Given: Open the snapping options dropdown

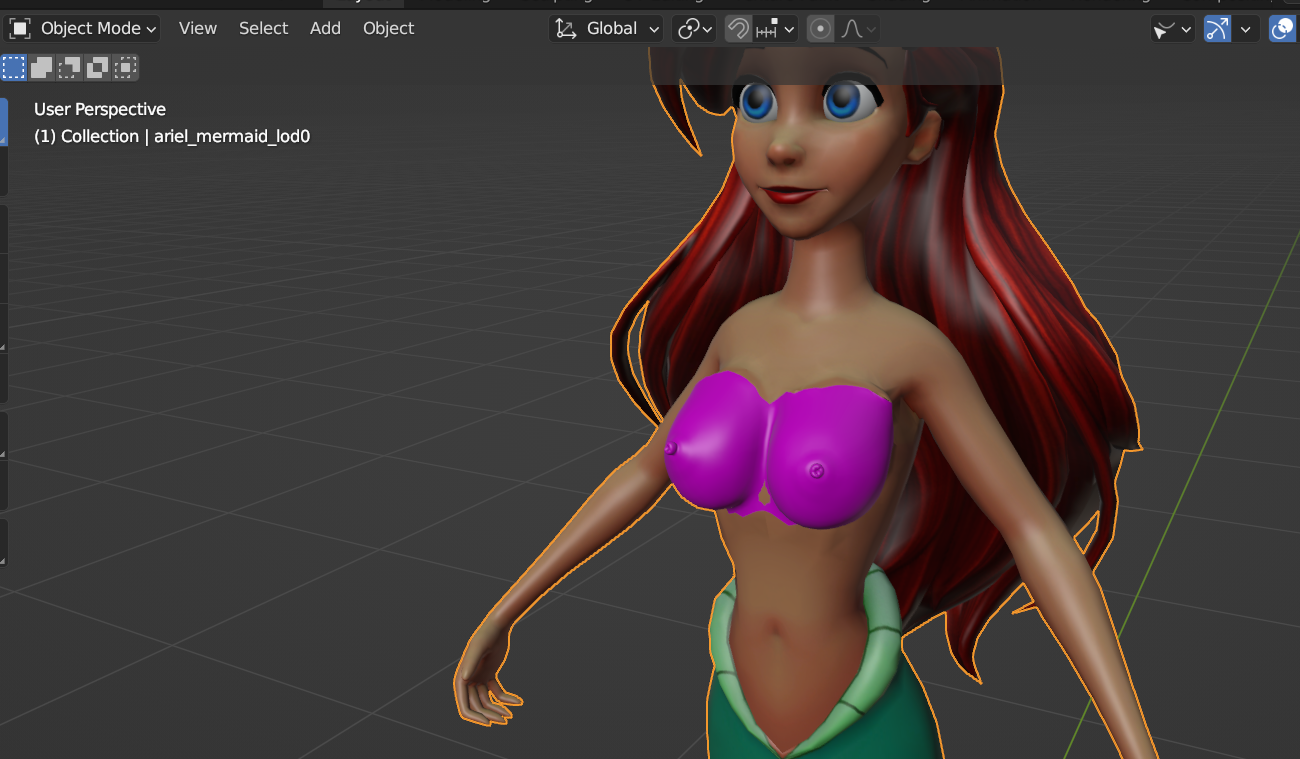Looking at the screenshot, I should [x=775, y=29].
